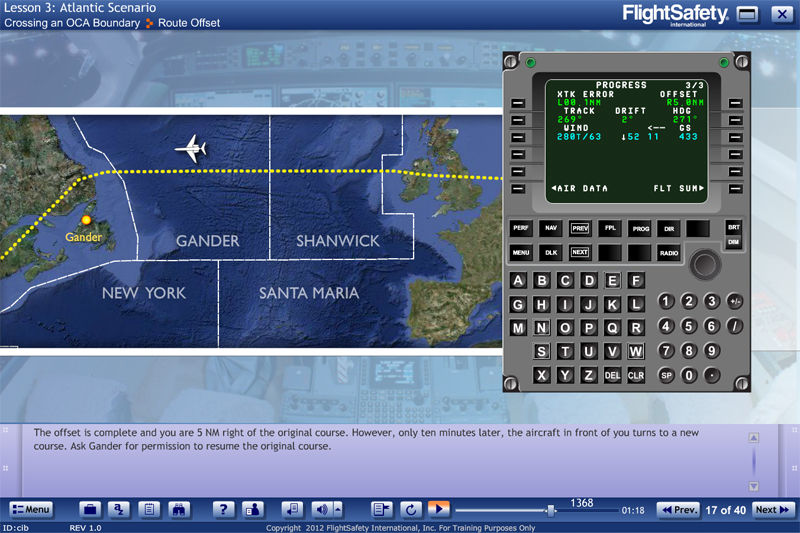Image resolution: width=800 pixels, height=533 pixels.
Task: Click the number 9 key
Action: pyautogui.click(x=712, y=350)
